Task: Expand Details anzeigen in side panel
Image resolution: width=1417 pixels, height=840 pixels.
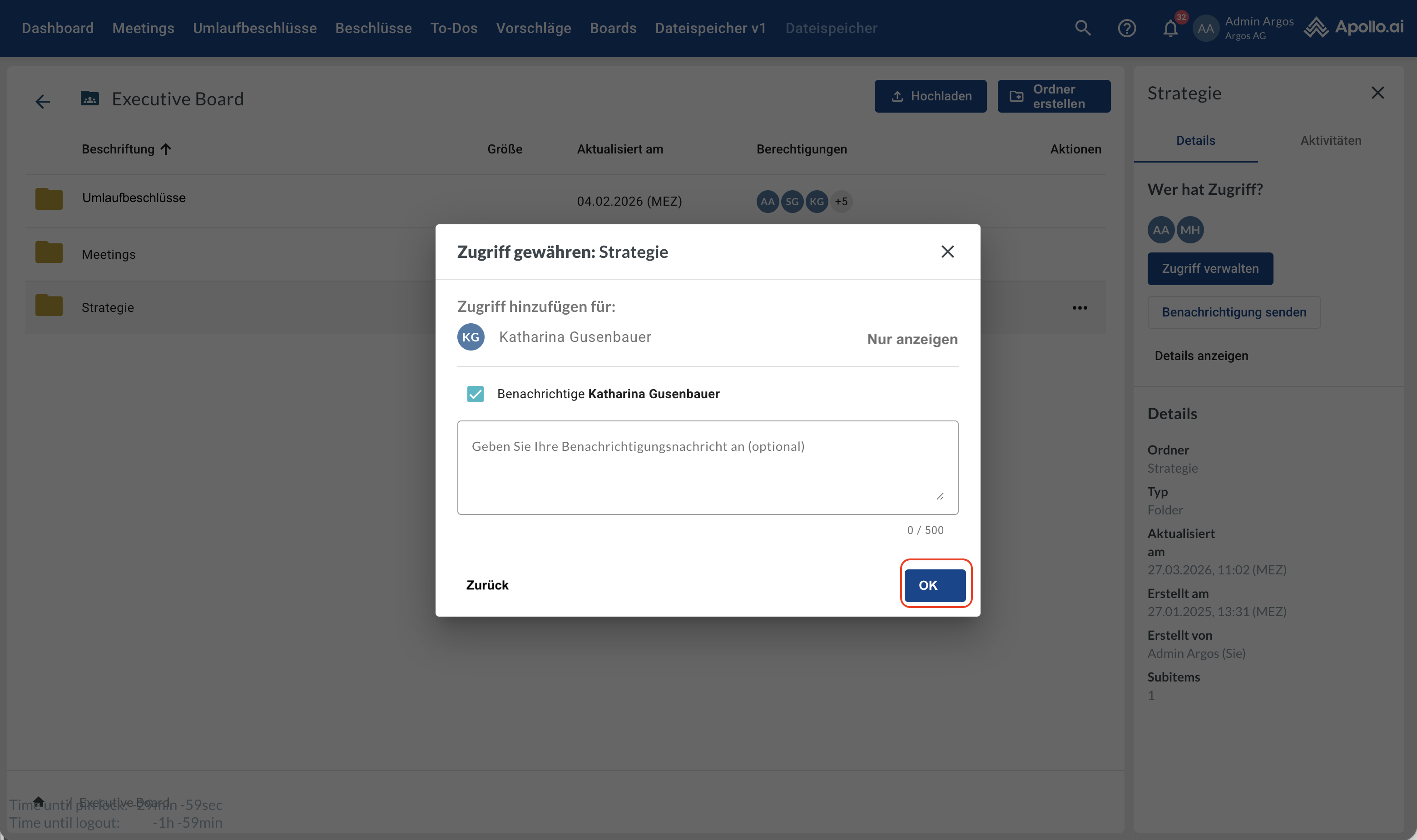Action: point(1201,356)
